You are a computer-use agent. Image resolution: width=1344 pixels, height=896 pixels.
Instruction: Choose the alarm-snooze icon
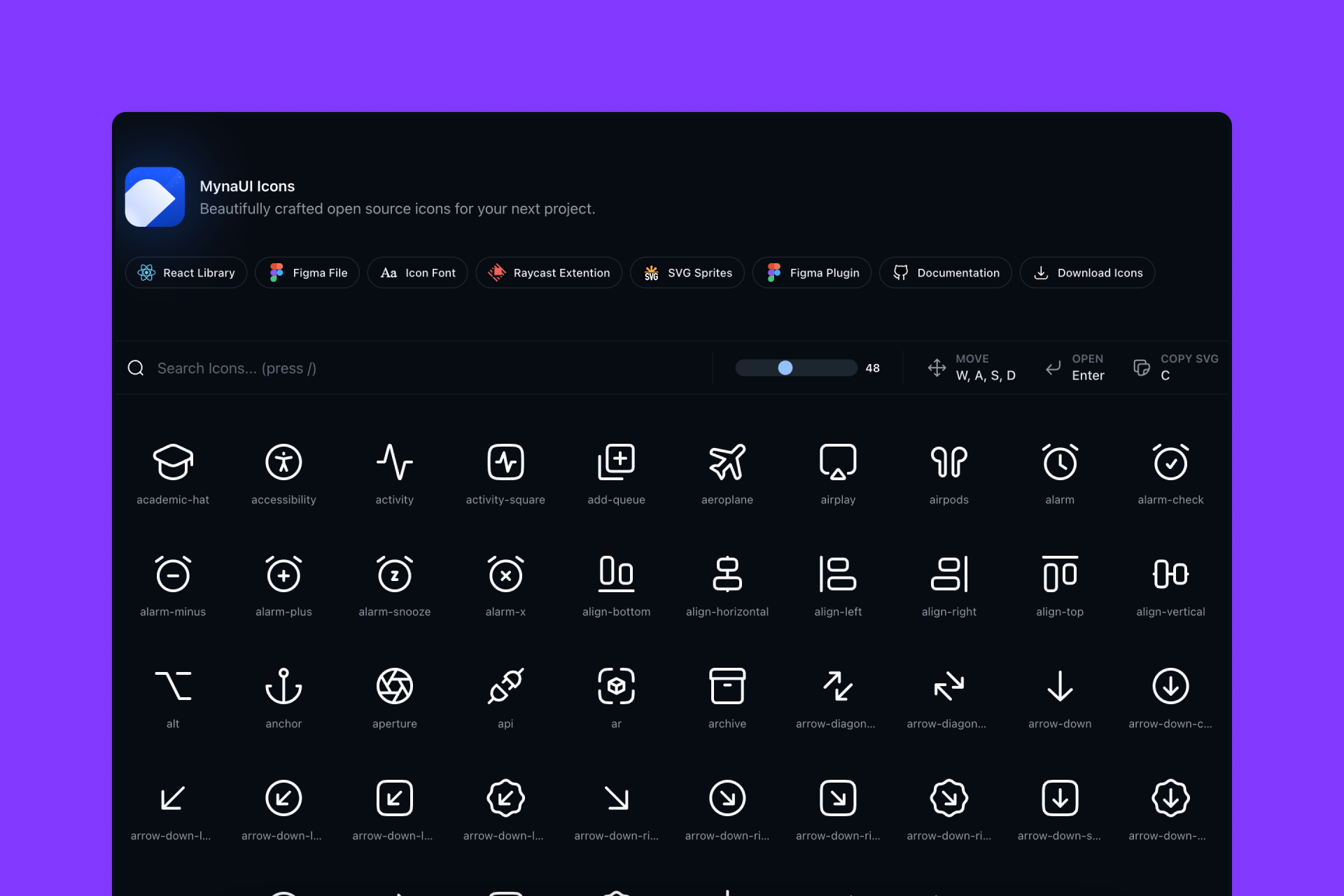click(395, 574)
